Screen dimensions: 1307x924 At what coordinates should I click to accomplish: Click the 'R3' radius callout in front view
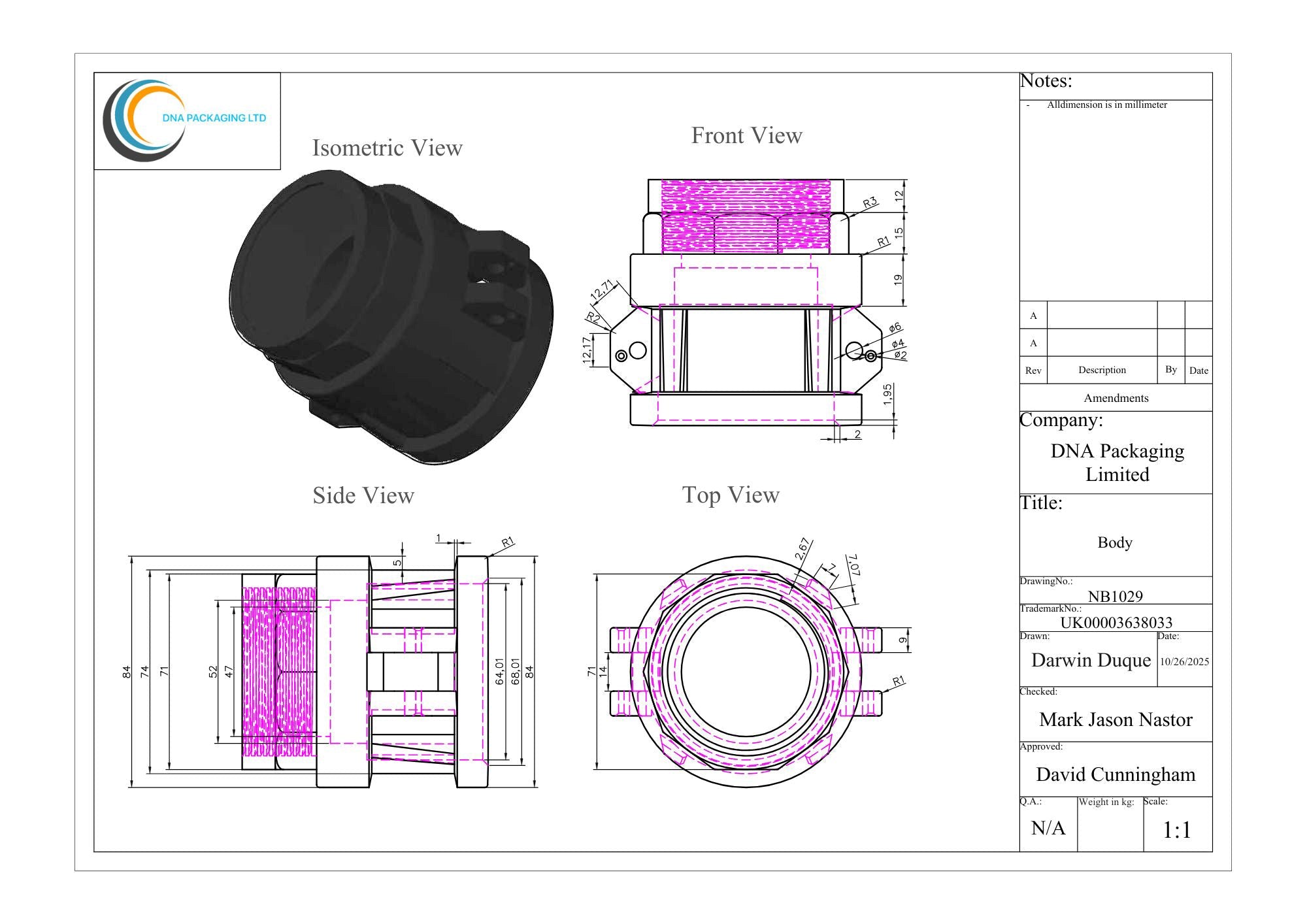[870, 203]
